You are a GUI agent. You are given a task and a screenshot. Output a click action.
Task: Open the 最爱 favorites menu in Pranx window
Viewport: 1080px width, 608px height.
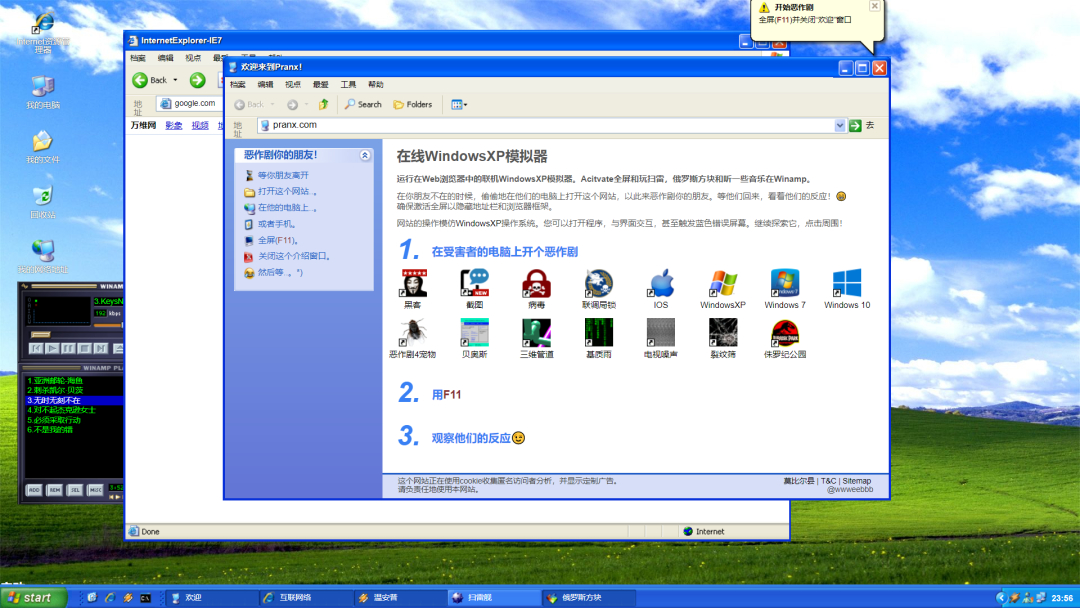[x=320, y=85]
